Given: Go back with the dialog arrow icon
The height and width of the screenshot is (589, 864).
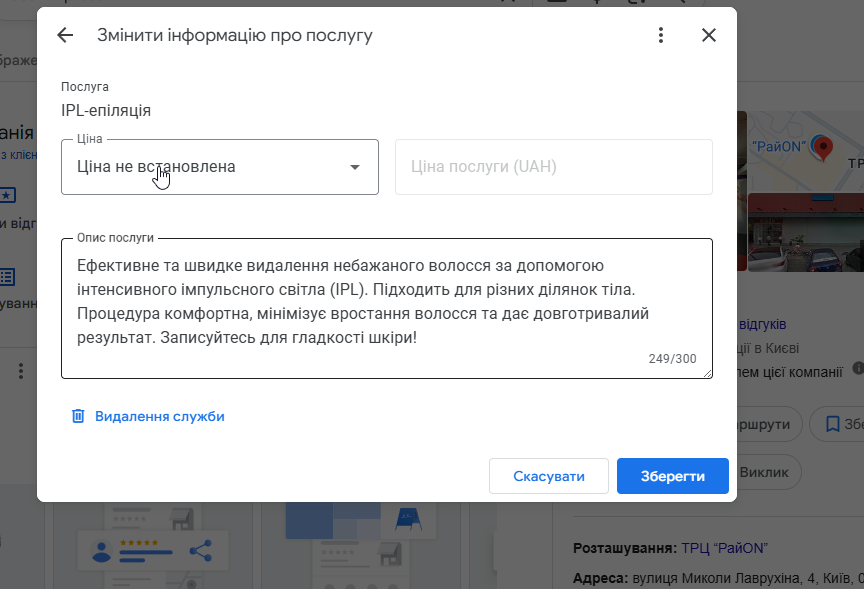Looking at the screenshot, I should point(65,35).
